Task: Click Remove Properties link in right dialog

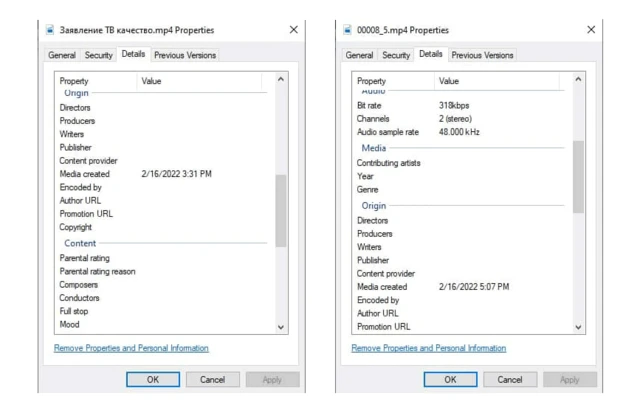Action: coord(429,348)
